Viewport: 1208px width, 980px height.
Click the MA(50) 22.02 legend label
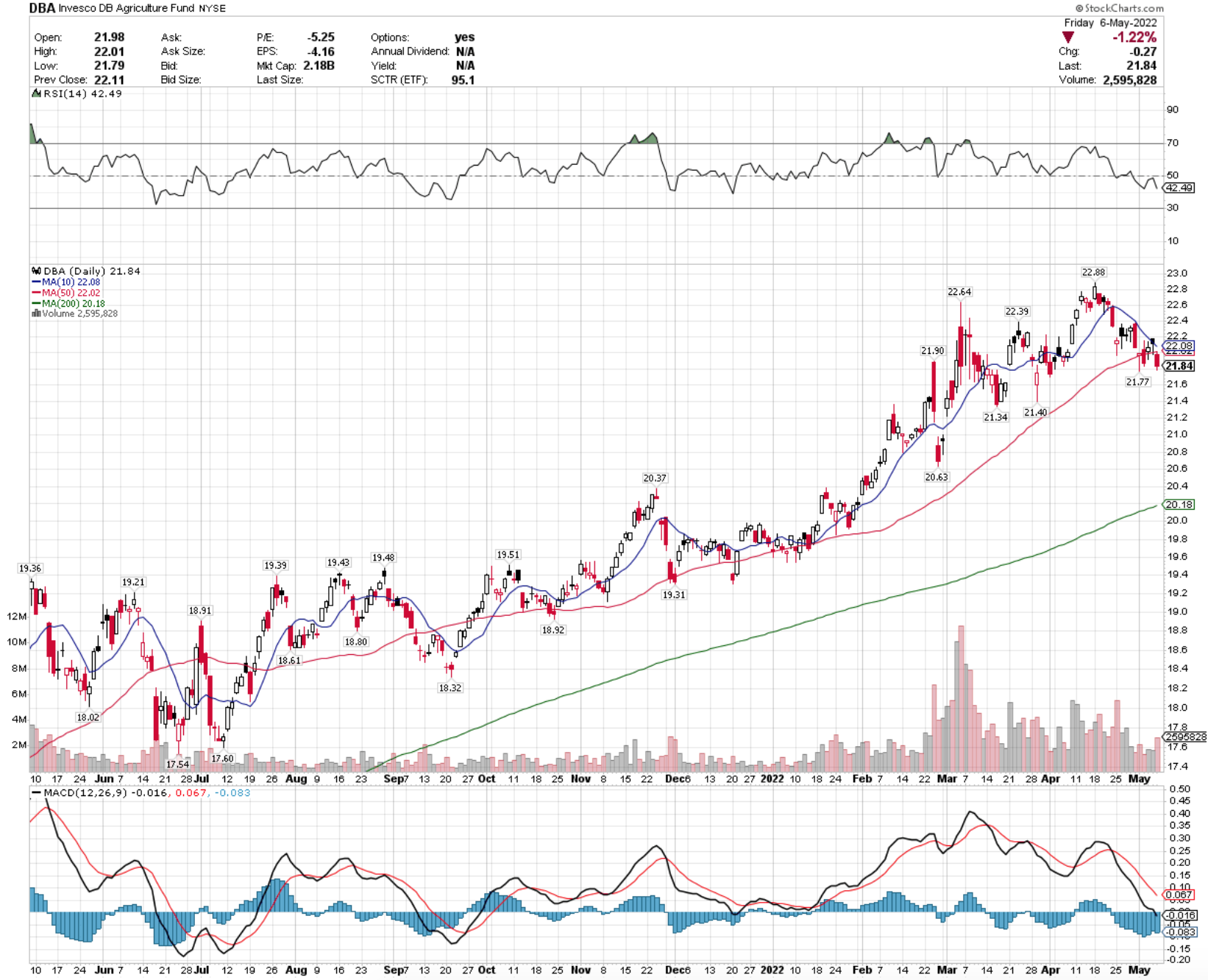click(x=71, y=293)
